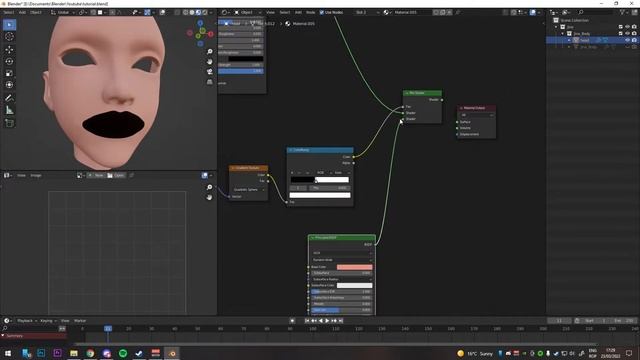640x360 pixels.
Task: Jump to the timeline end frame button
Action: point(341,321)
